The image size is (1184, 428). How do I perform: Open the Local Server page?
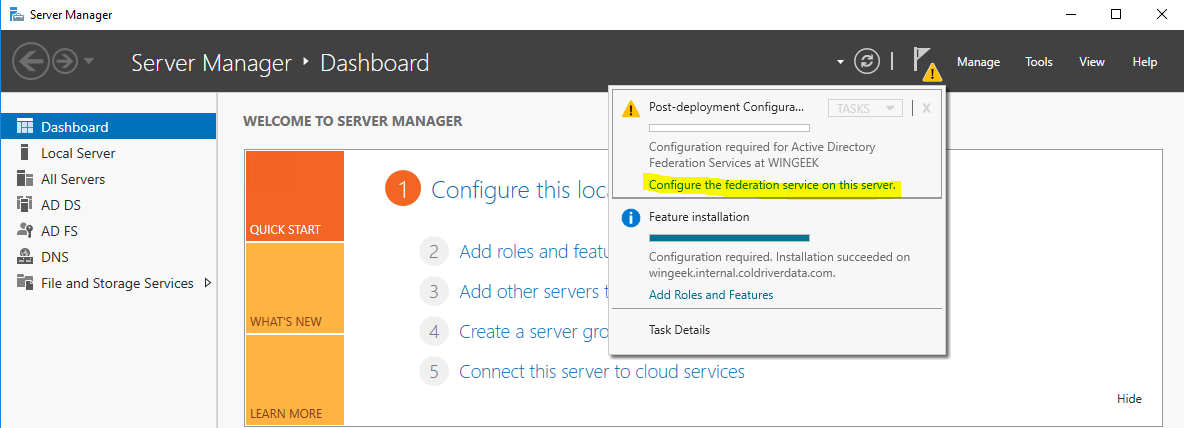77,153
